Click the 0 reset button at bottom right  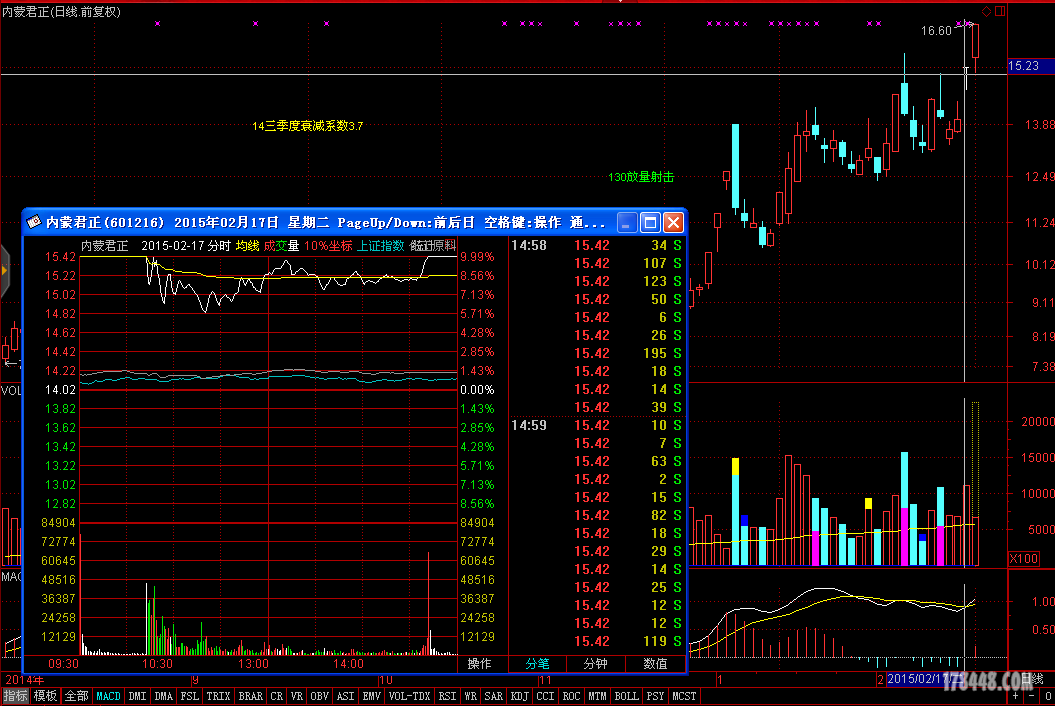(1048, 697)
